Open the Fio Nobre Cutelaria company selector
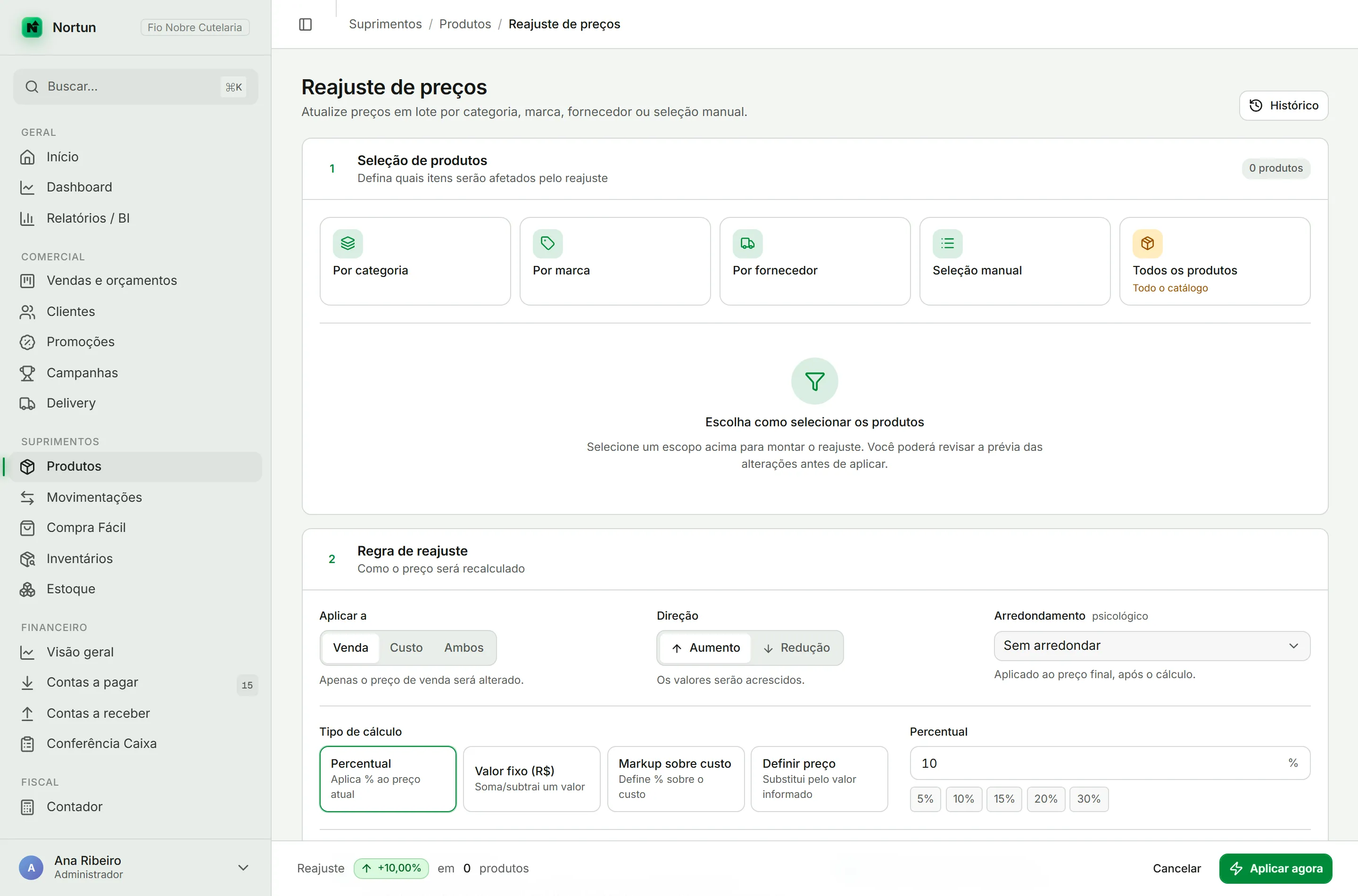 (195, 27)
